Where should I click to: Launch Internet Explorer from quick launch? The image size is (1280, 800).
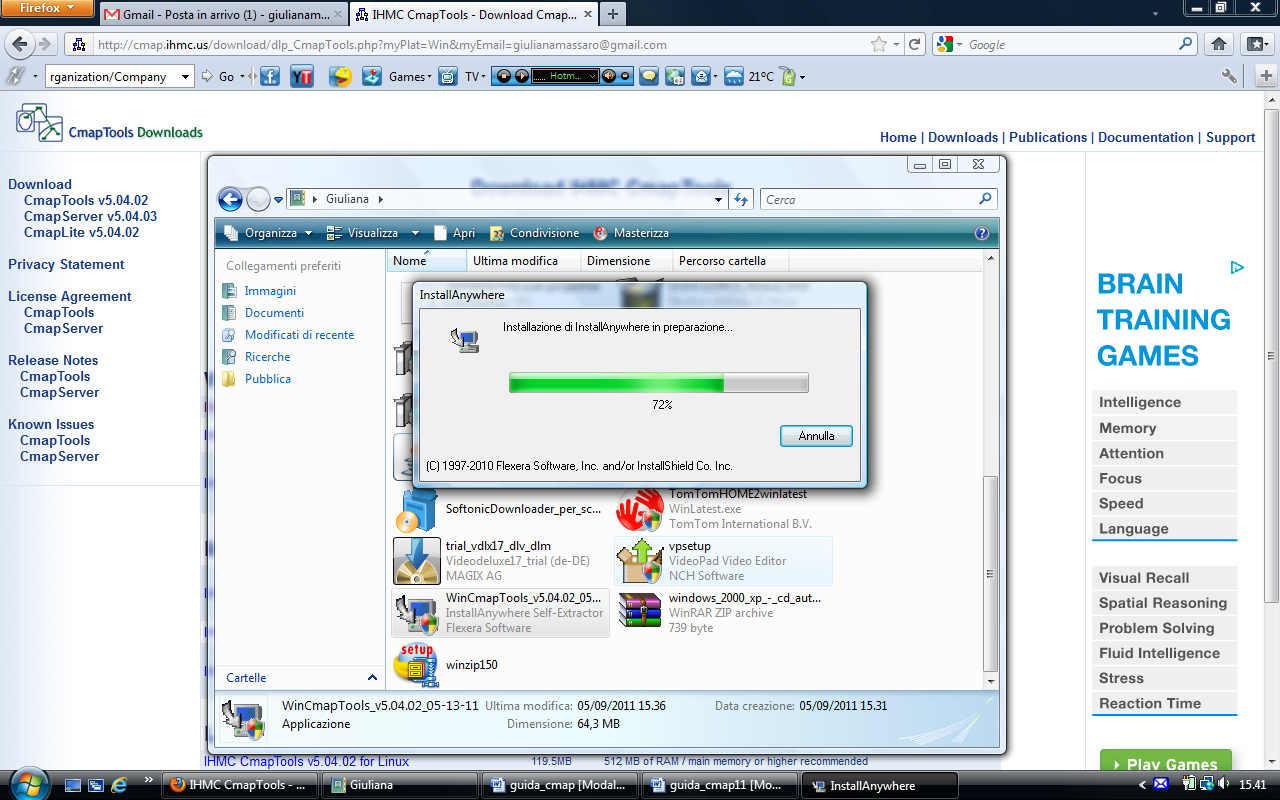point(120,785)
